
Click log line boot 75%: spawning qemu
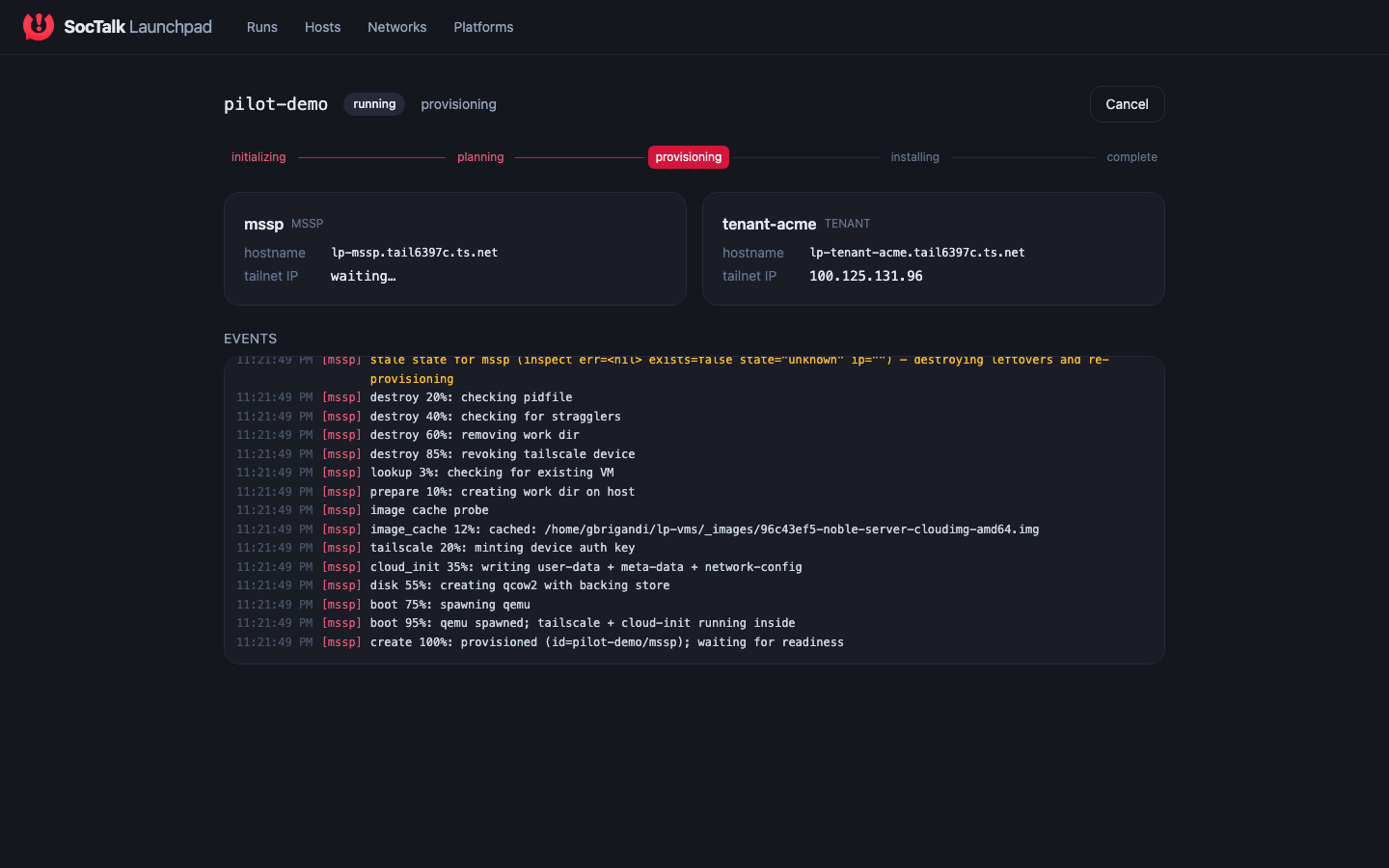point(694,605)
